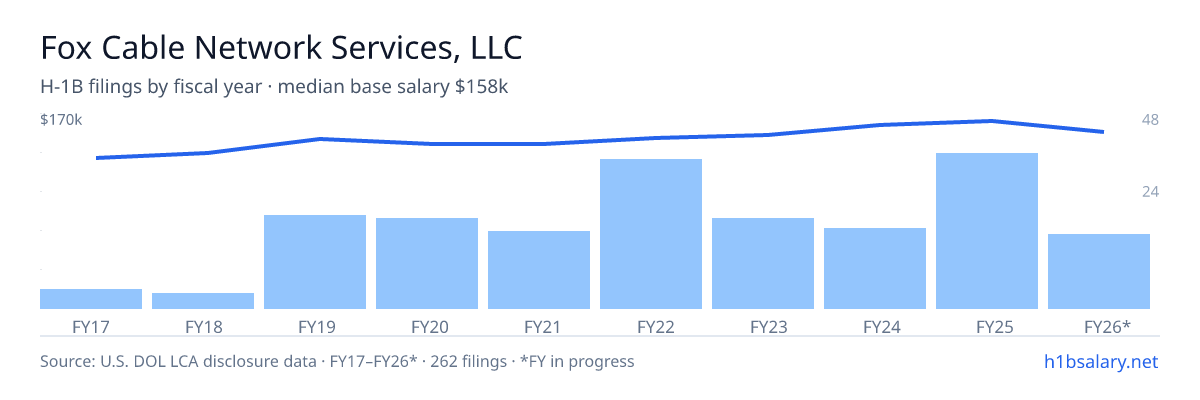Click the FY17 filings bar
The image size is (1200, 400).
coord(91,299)
